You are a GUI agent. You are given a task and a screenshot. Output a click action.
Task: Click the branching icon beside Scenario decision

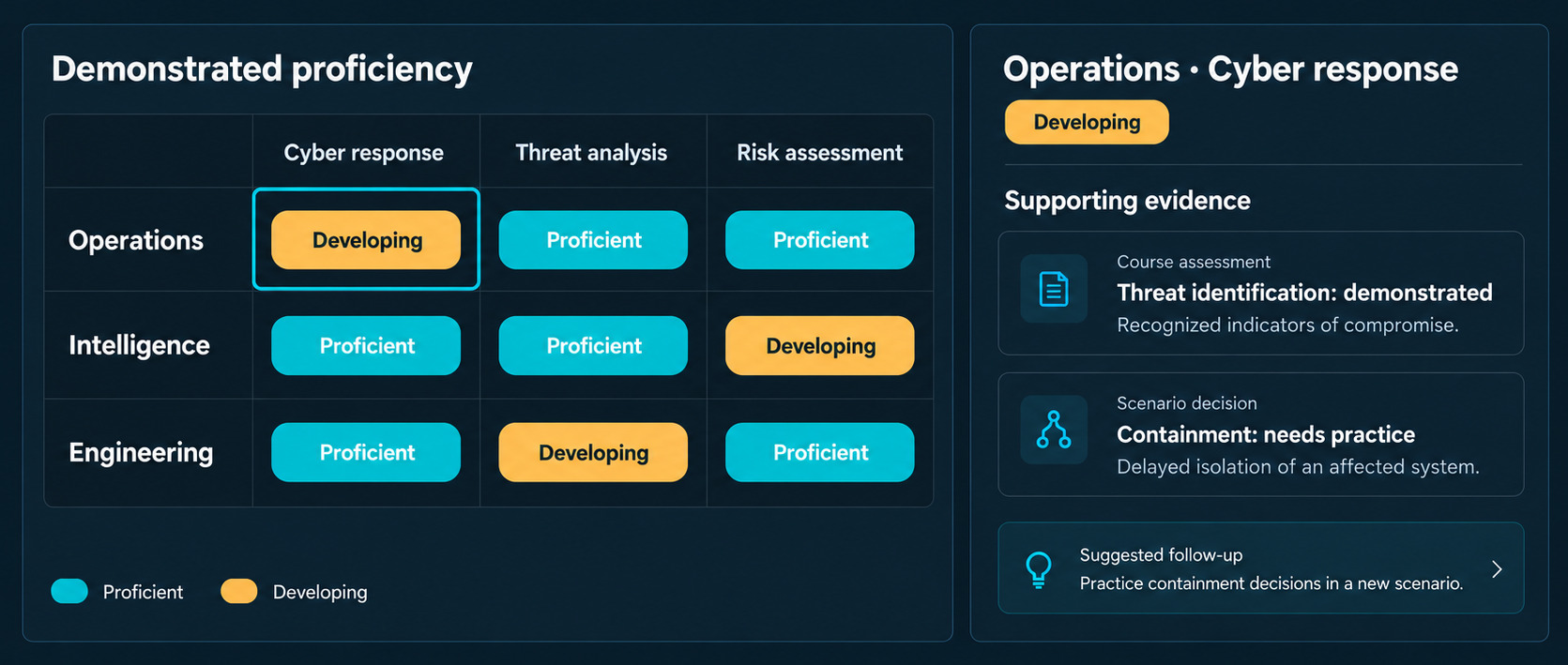1054,430
